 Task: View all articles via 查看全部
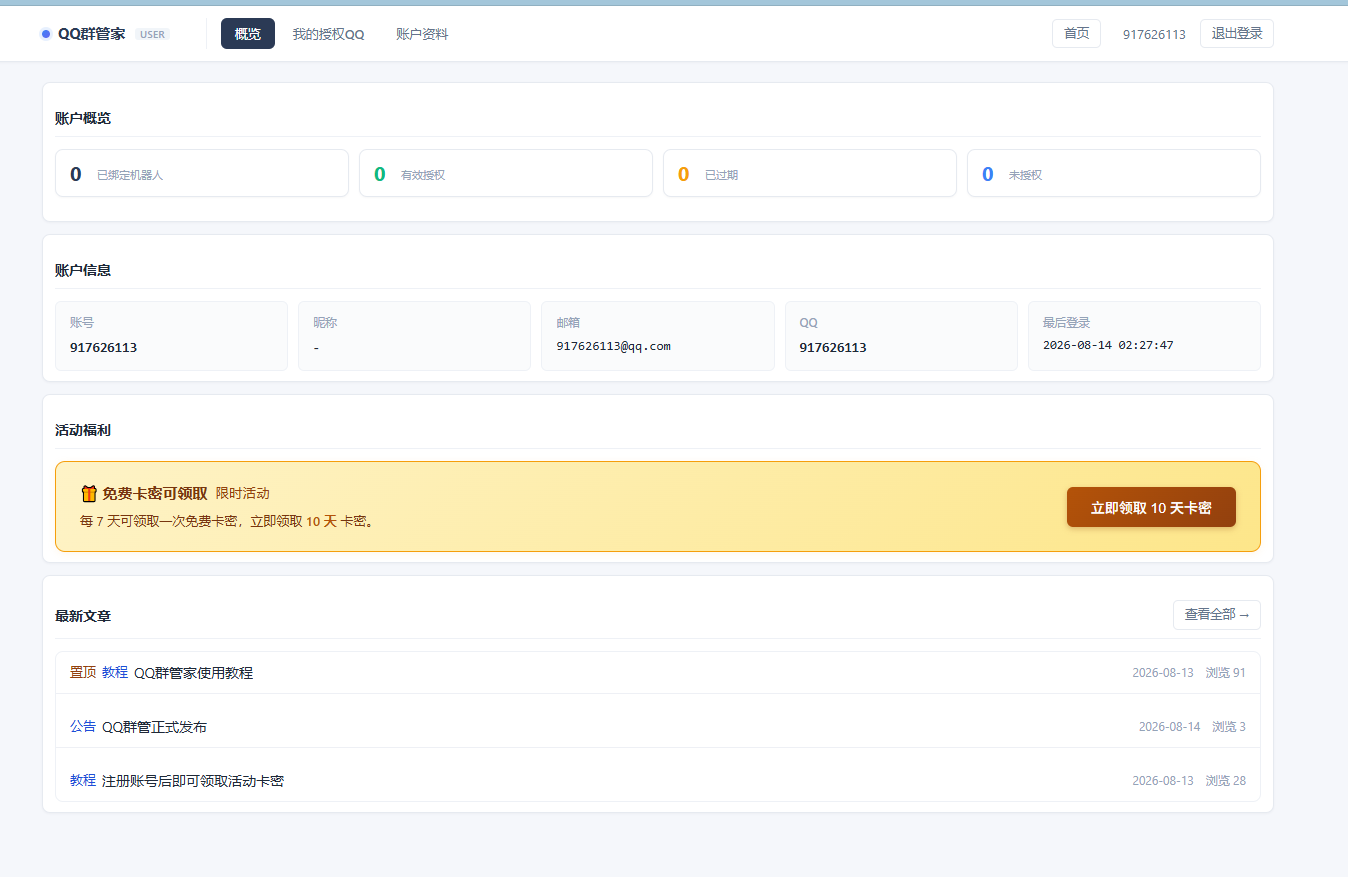click(x=1217, y=615)
